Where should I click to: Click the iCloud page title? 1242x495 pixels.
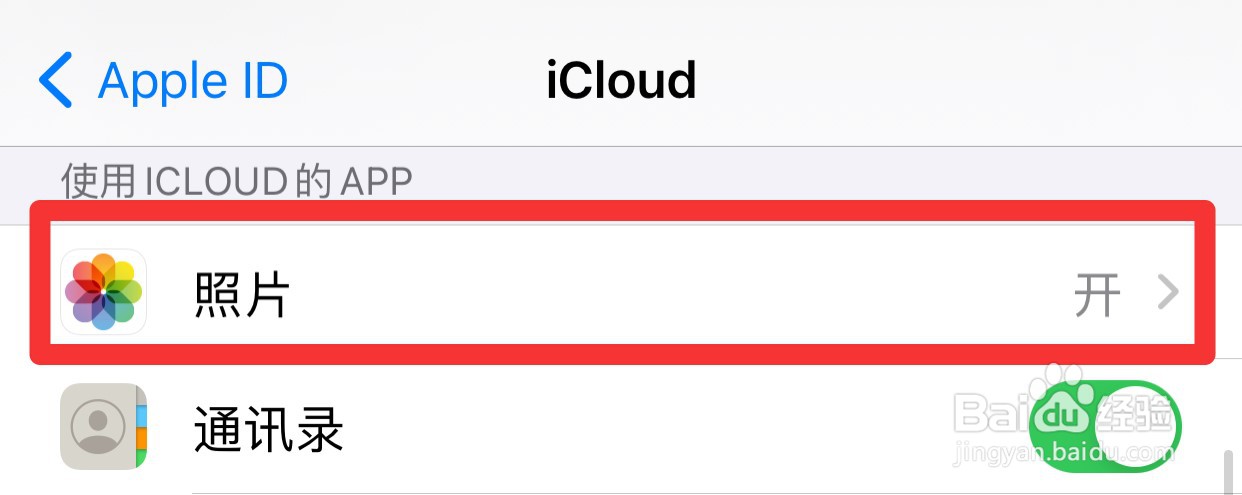[621, 80]
